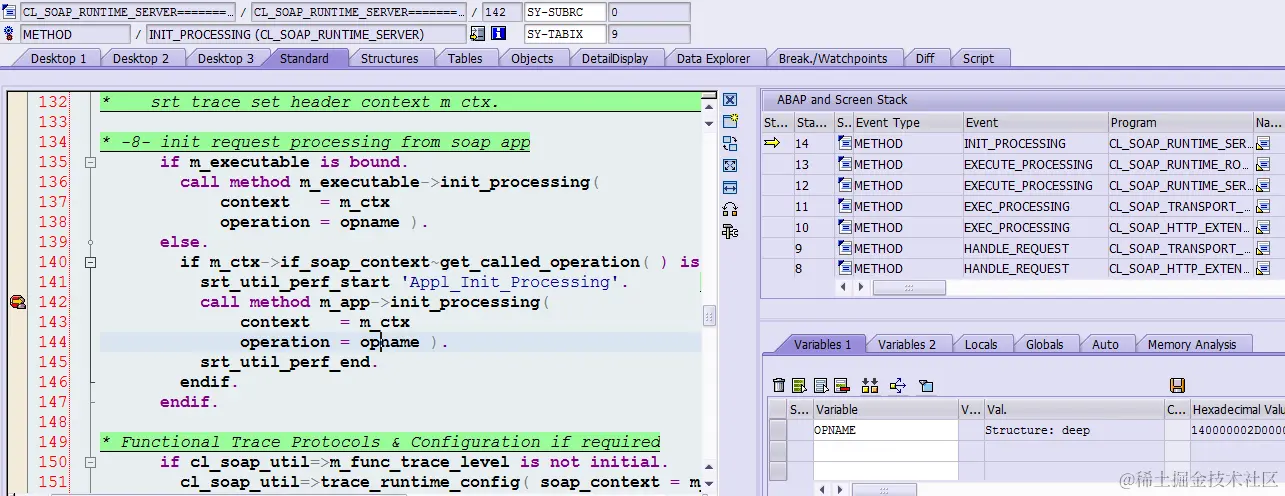Click the horizontal scrollbar thumb in the ABAP stack
Screen dimensions: 1285x496
pyautogui.click(x=909, y=288)
